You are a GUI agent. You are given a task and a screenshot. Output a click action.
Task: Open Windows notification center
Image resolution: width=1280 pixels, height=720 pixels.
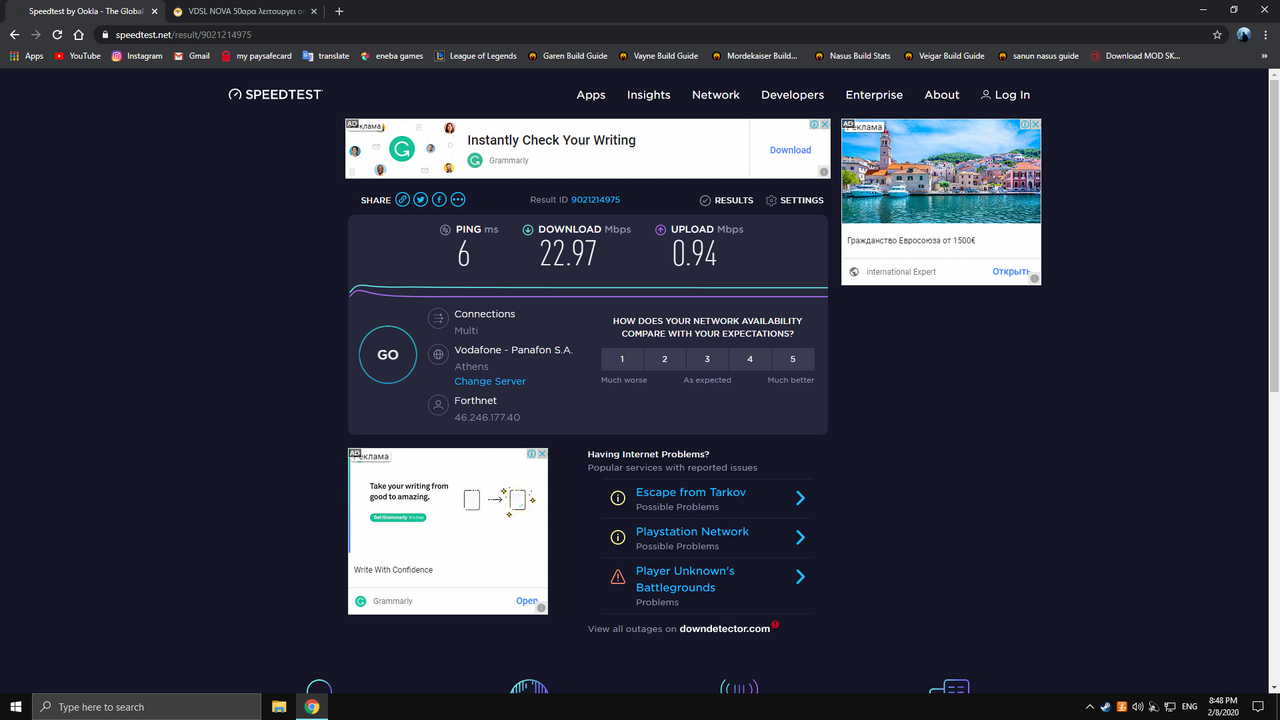[1258, 707]
